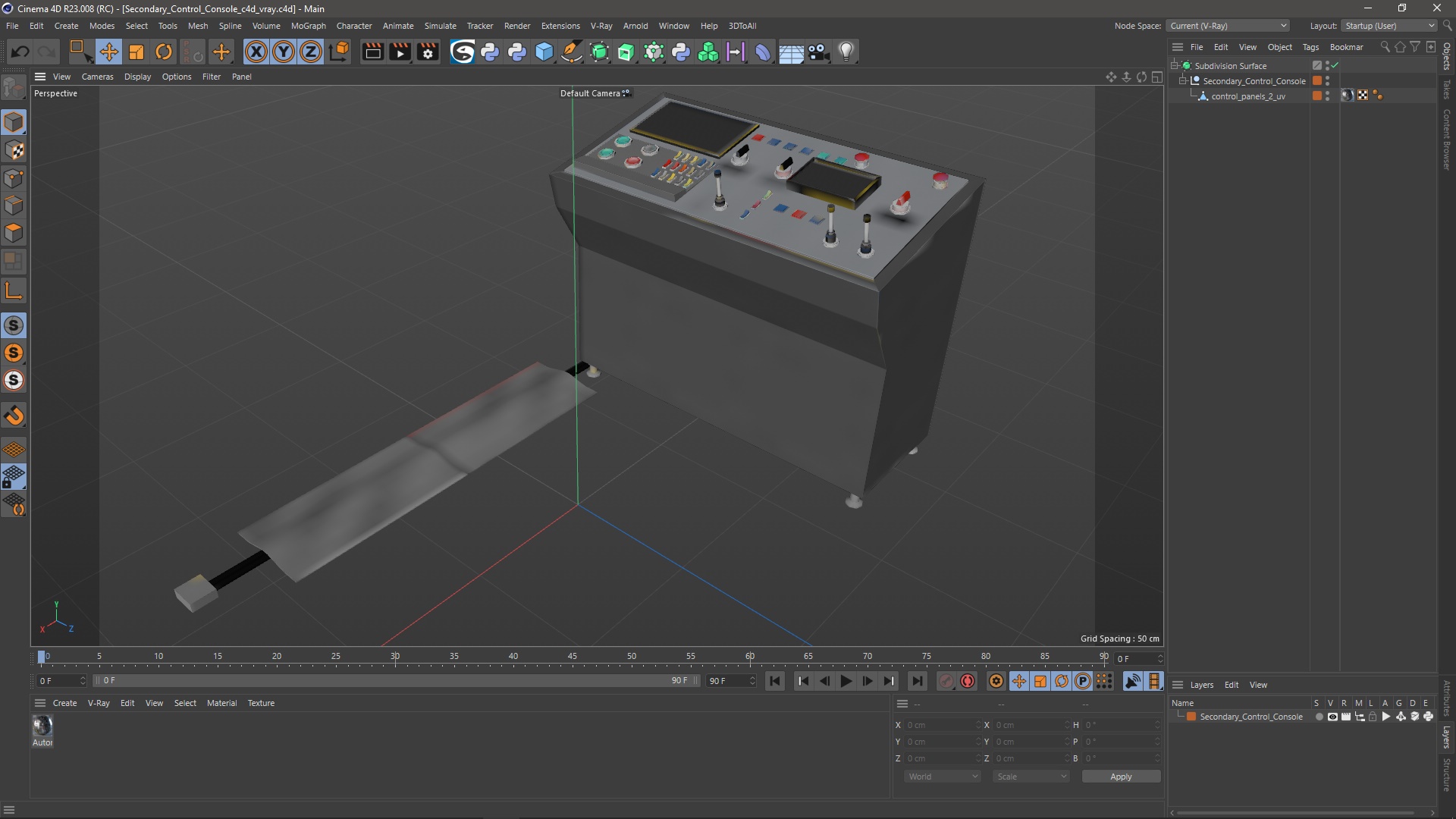
Task: Select control_panels_2_uv object in tree
Action: click(x=1248, y=96)
